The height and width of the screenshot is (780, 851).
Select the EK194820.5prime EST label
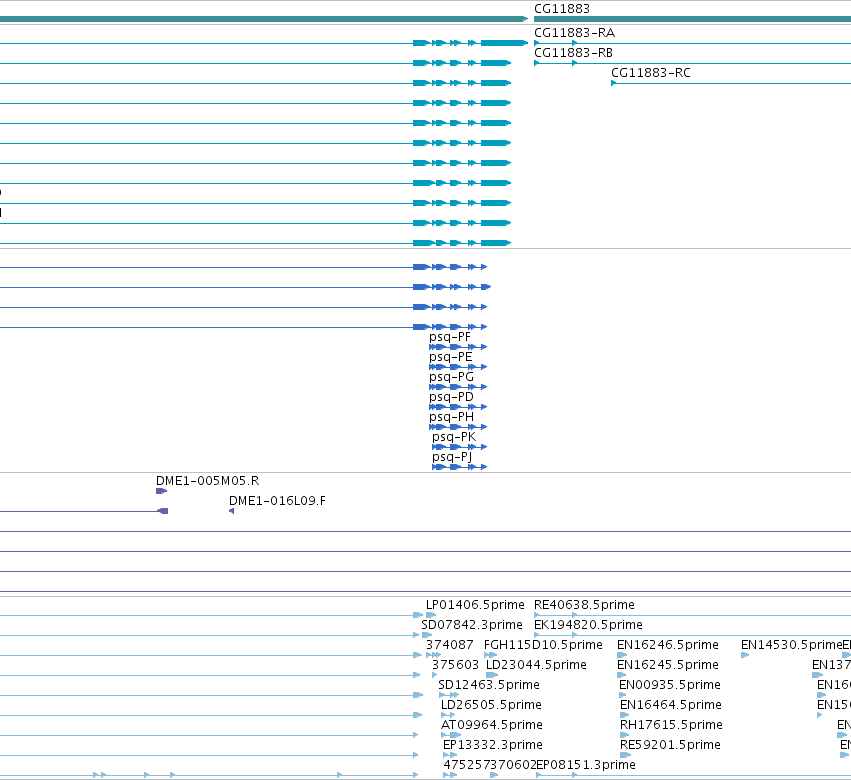coord(588,625)
